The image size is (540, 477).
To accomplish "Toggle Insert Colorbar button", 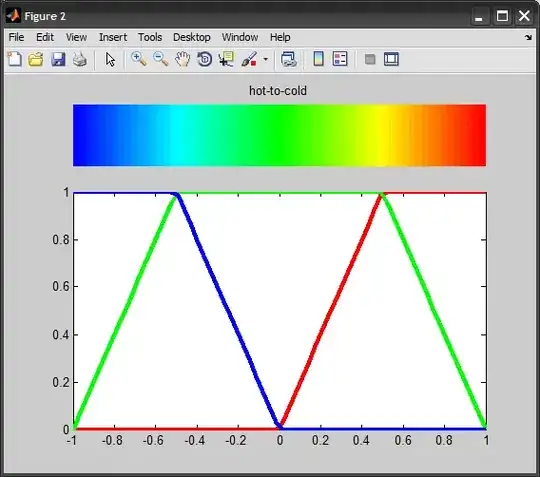I will pos(319,59).
